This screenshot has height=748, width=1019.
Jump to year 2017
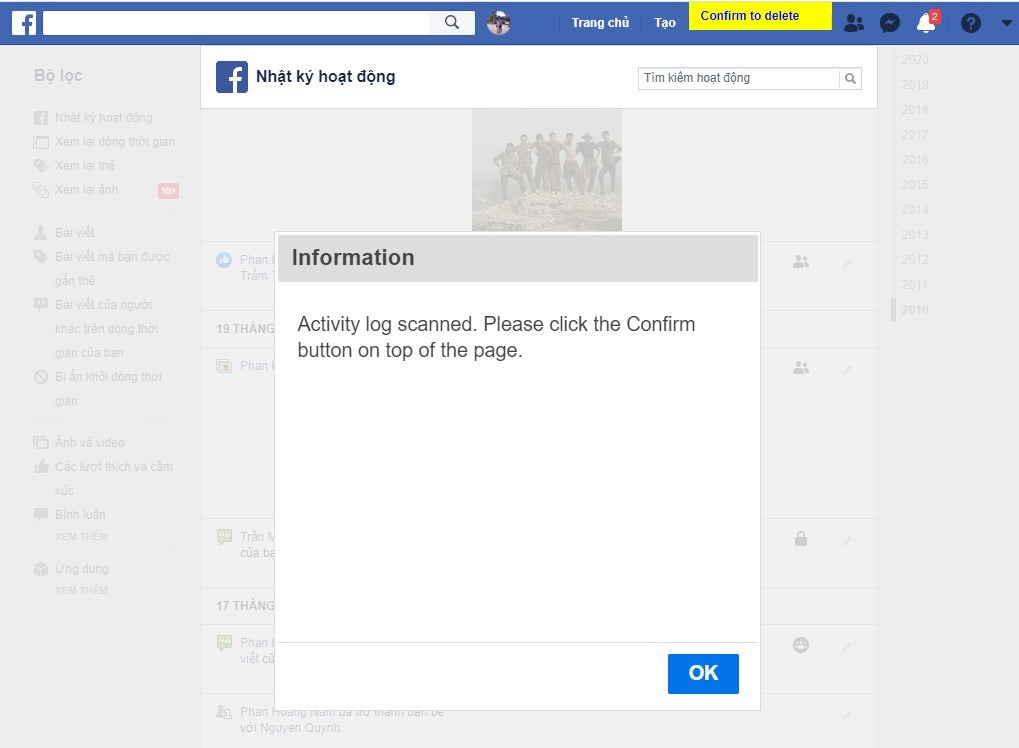[x=915, y=135]
